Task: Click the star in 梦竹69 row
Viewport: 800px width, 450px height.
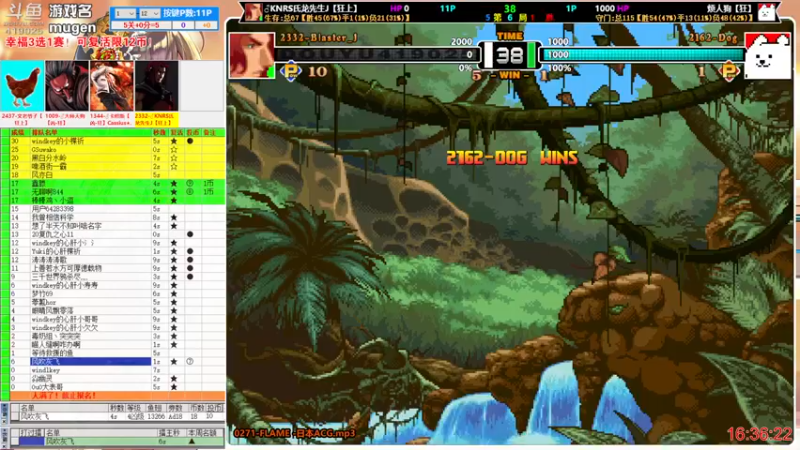Action: [x=174, y=293]
